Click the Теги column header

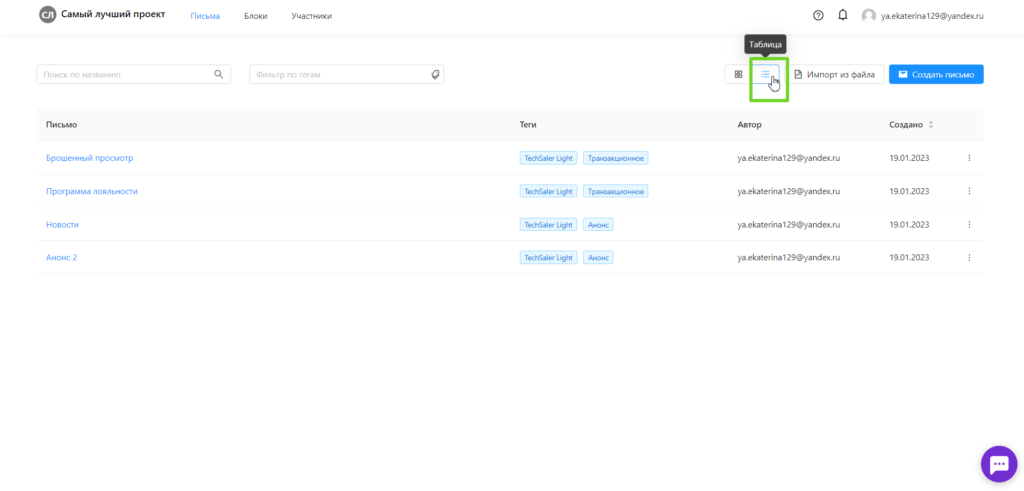528,125
